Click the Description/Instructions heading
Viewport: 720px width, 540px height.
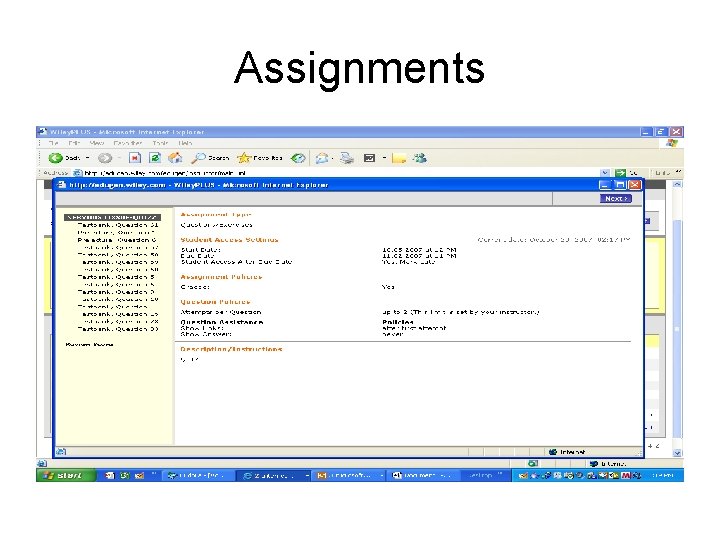(231, 349)
